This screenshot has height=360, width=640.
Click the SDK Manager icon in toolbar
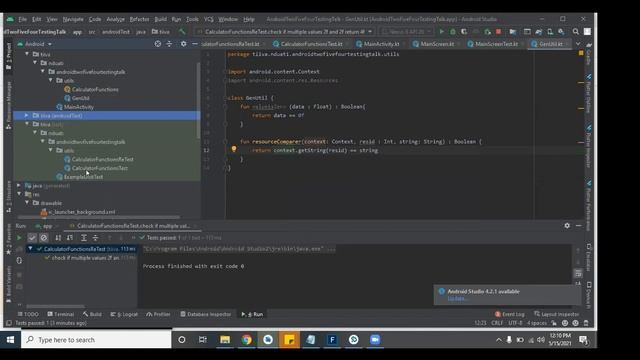coord(561,31)
